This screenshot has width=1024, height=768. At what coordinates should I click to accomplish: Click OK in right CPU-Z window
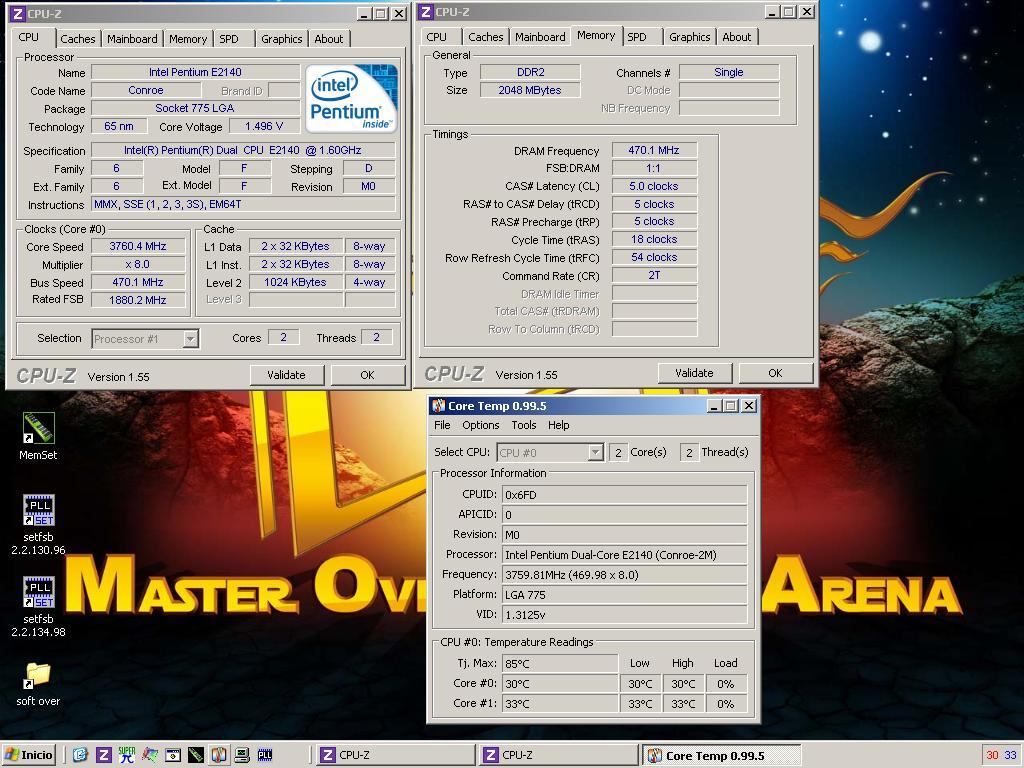(775, 373)
